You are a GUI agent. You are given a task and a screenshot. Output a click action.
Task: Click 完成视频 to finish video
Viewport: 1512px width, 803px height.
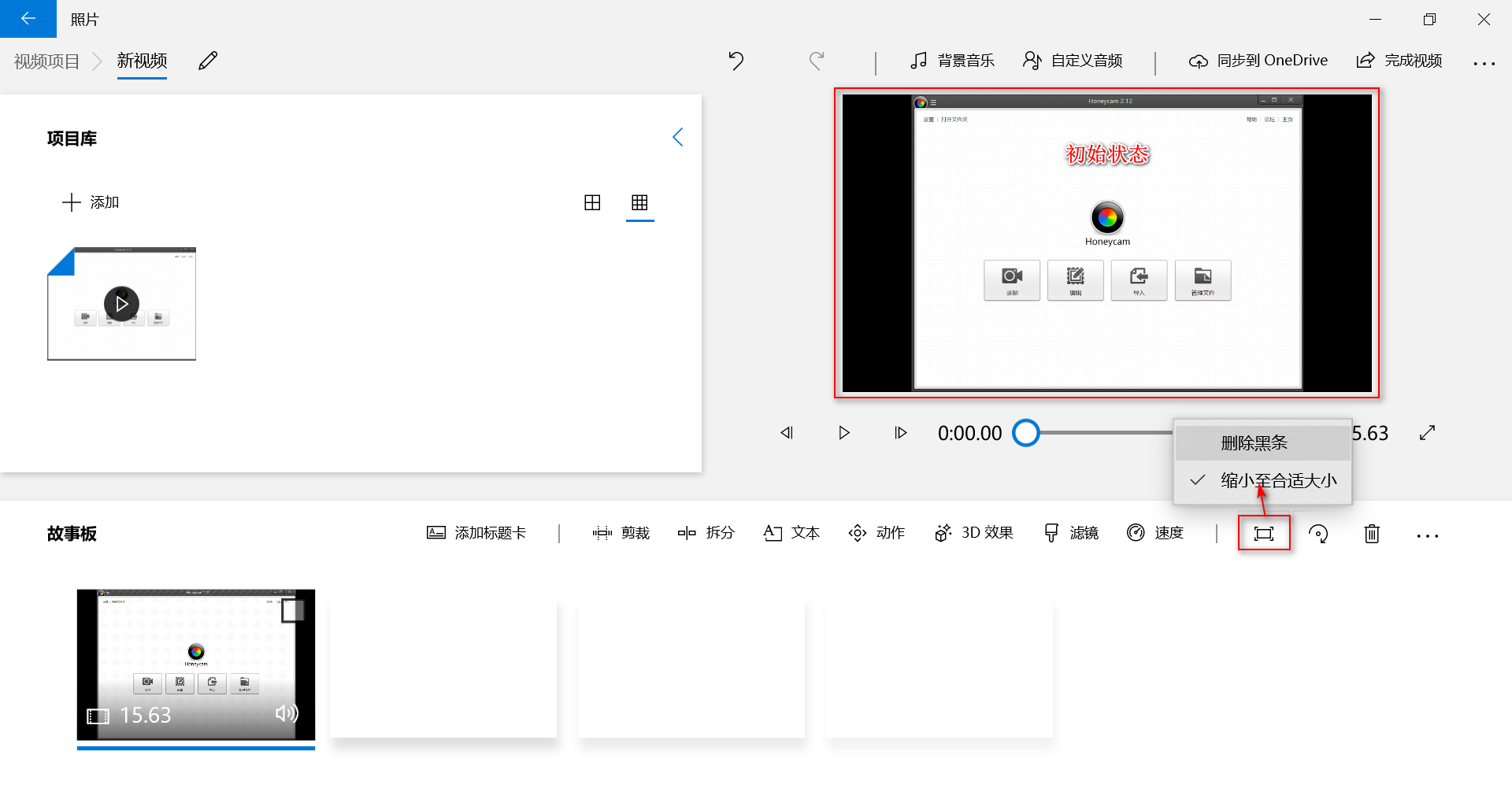1399,61
